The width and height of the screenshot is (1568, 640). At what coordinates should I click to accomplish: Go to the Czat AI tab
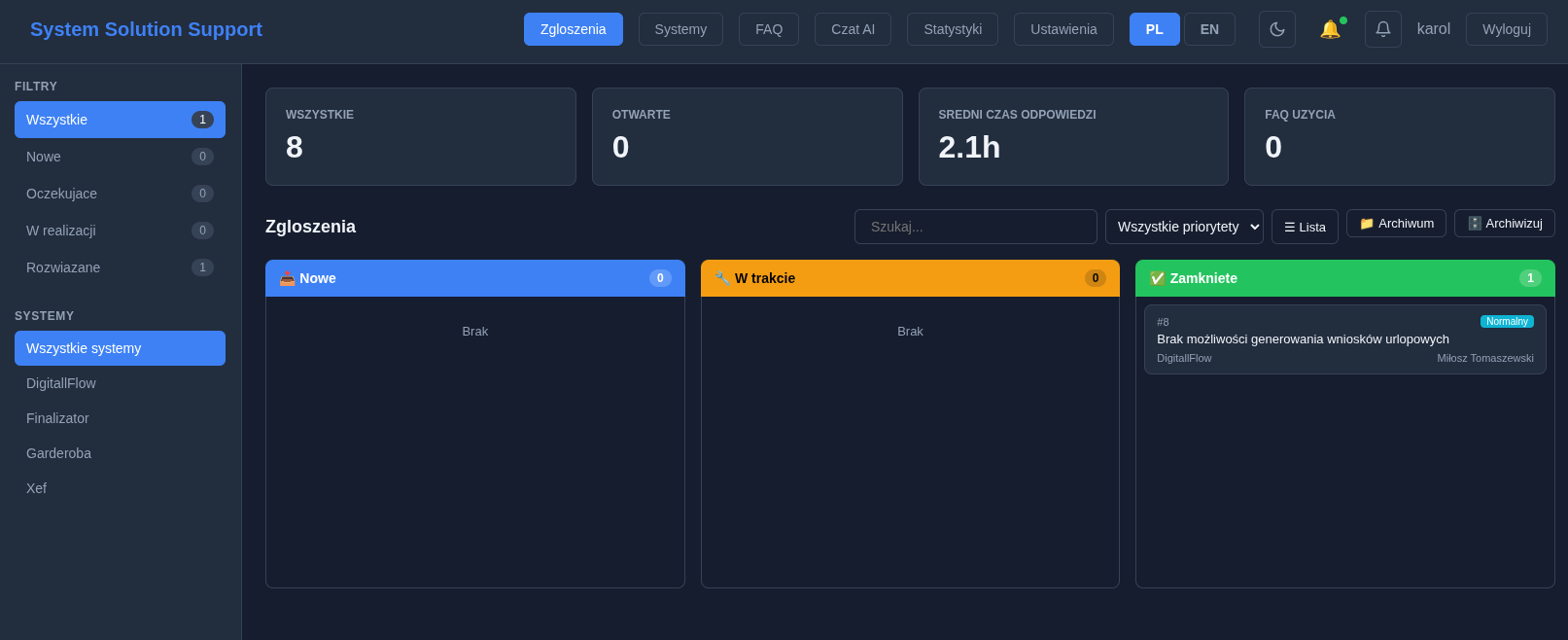[853, 29]
